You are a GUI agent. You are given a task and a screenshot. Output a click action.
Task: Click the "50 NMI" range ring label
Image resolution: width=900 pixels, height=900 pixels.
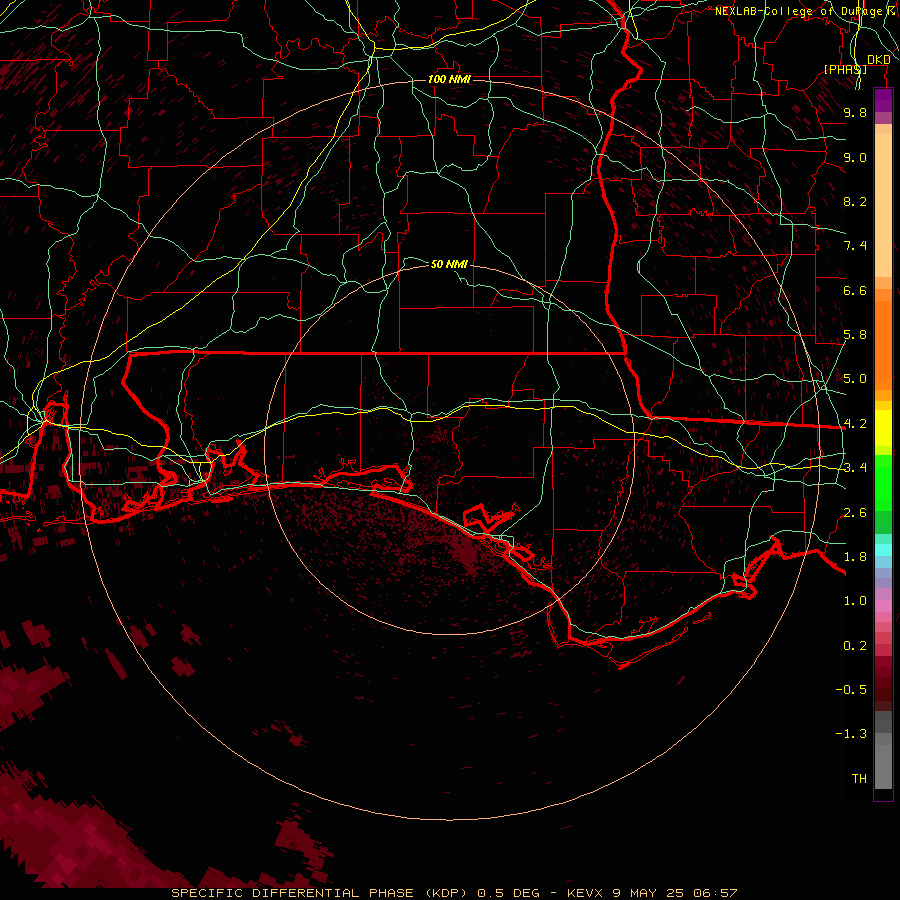[449, 264]
